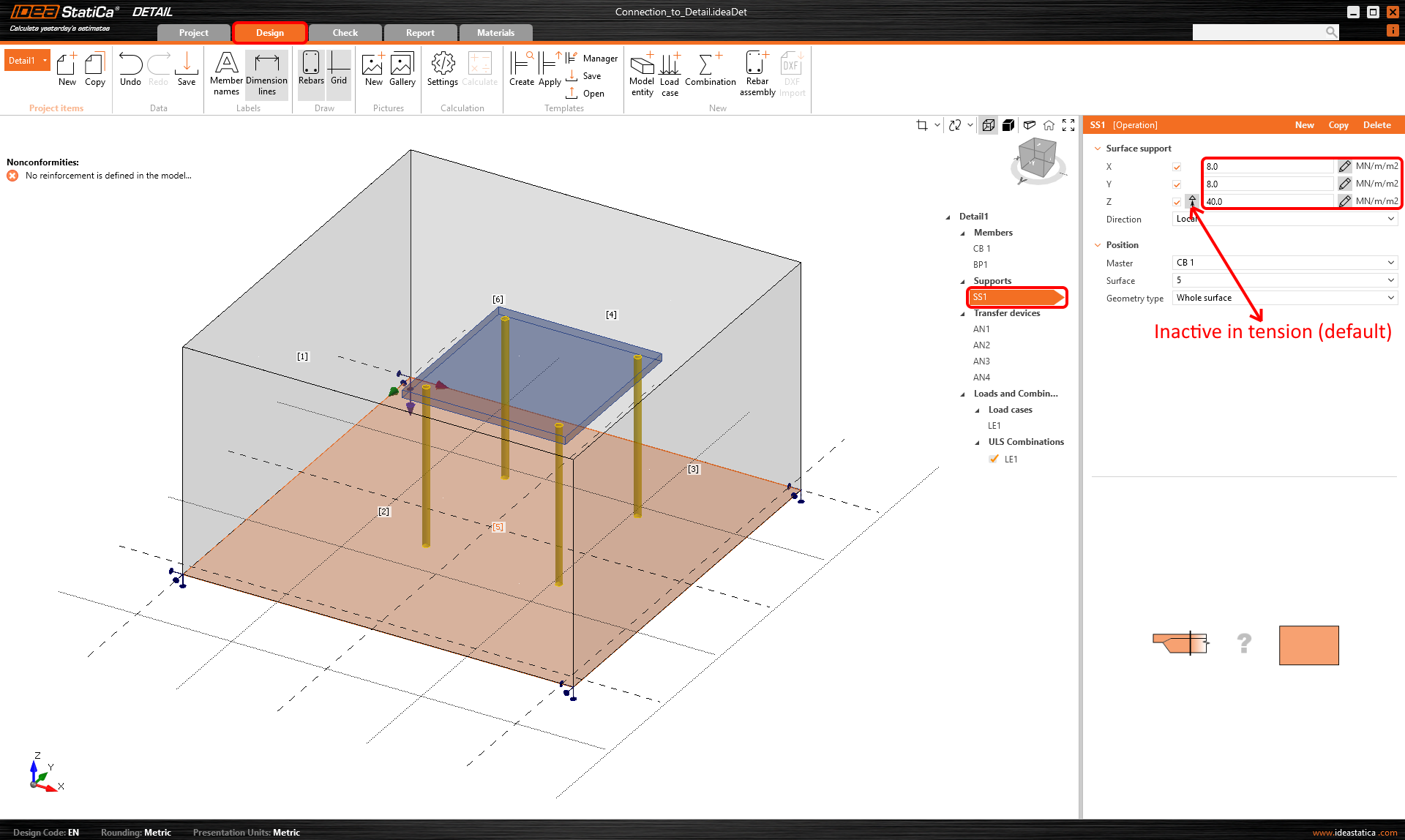
Task: Open the pictures Gallery icon
Action: (402, 70)
